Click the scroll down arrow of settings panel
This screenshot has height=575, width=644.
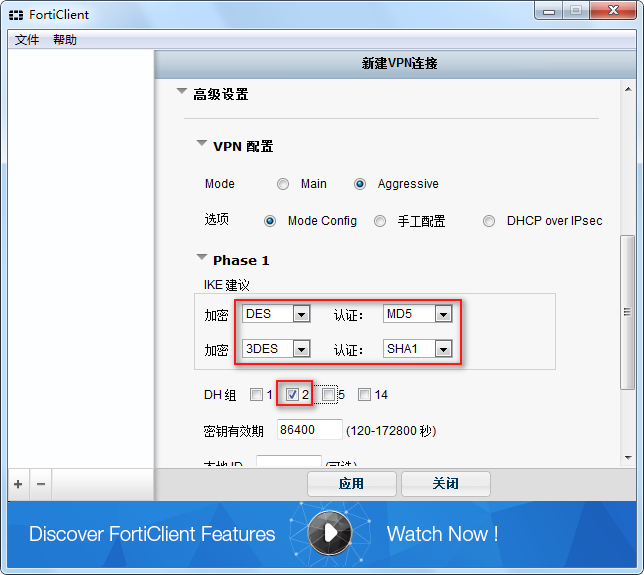pyautogui.click(x=628, y=457)
